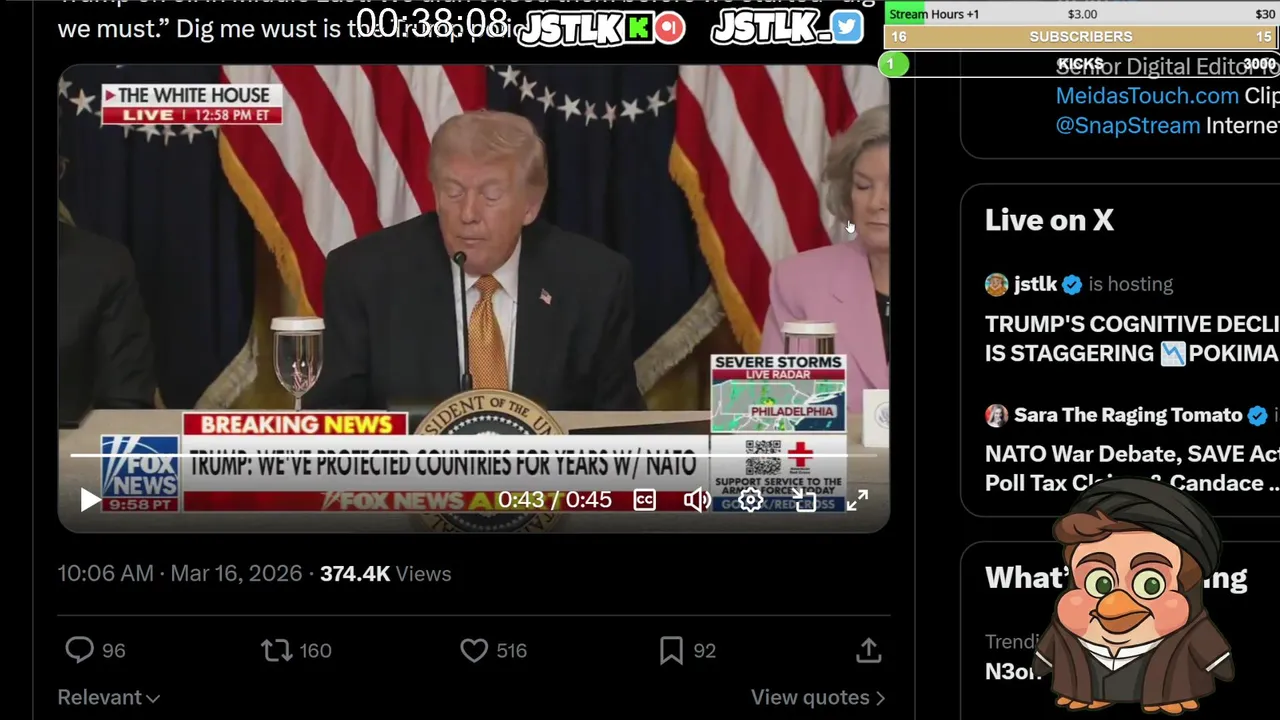Screen dimensions: 1280x720
Task: Play the embedded video
Action: 90,500
